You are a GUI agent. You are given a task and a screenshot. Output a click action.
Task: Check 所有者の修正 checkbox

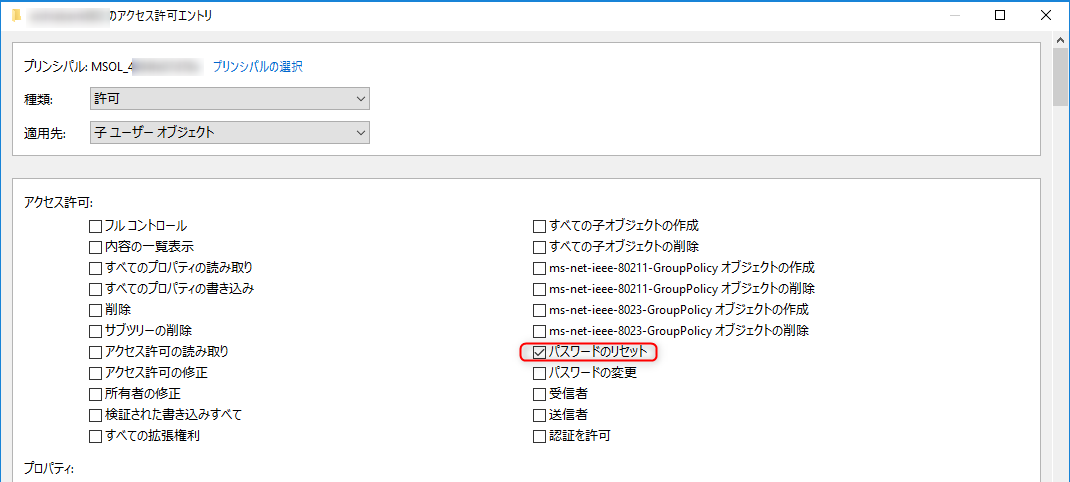click(x=95, y=394)
